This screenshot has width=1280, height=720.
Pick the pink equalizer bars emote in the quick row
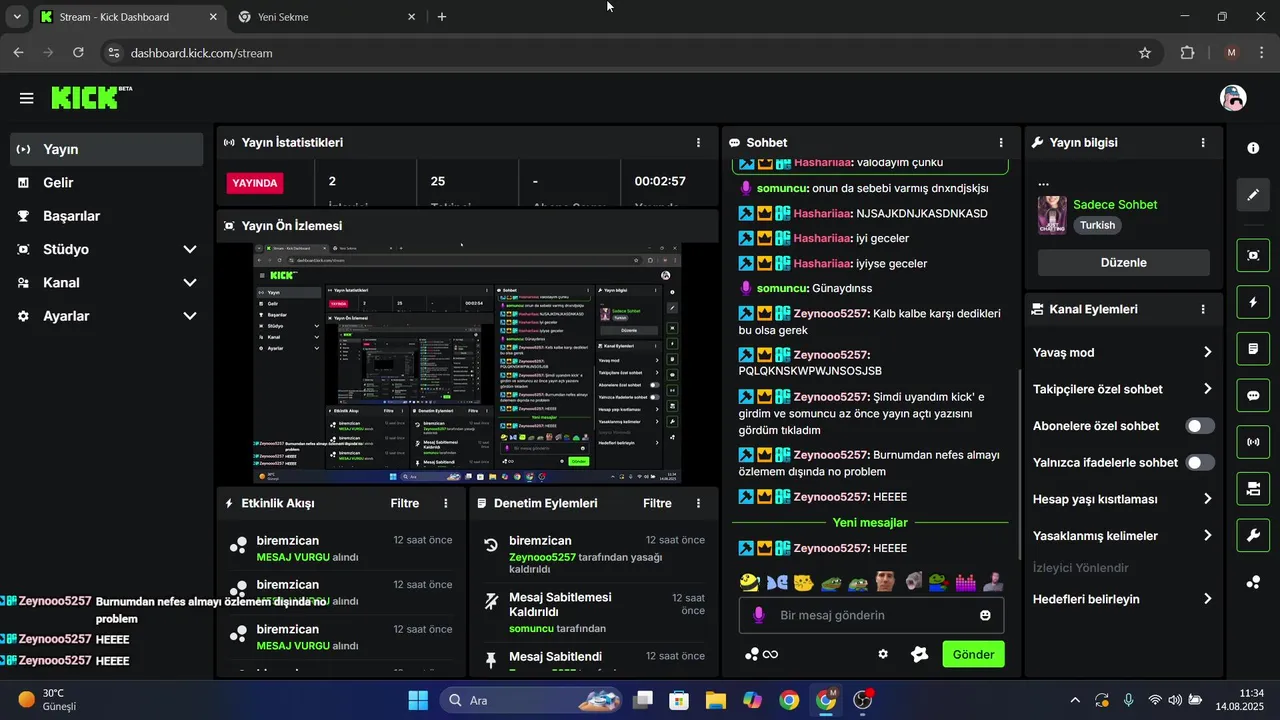pos(965,581)
